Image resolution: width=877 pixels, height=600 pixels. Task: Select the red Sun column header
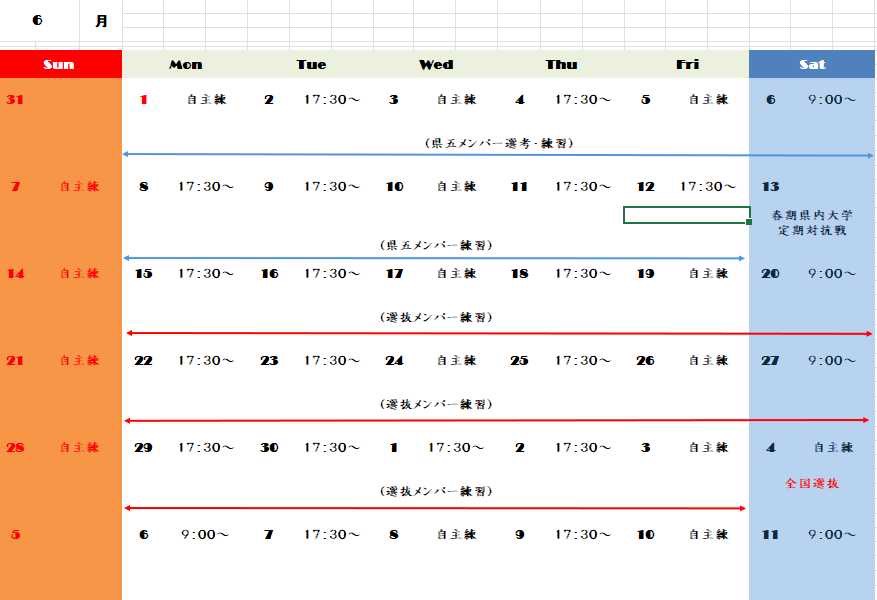click(60, 64)
